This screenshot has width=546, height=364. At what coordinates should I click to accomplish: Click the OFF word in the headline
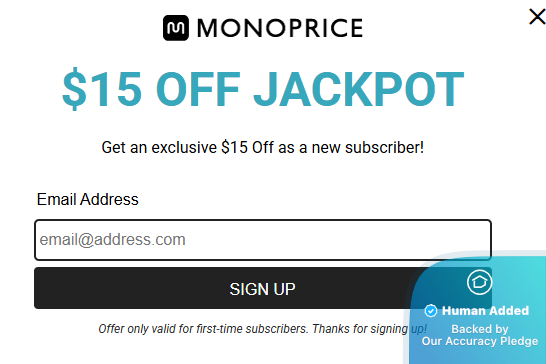198,89
